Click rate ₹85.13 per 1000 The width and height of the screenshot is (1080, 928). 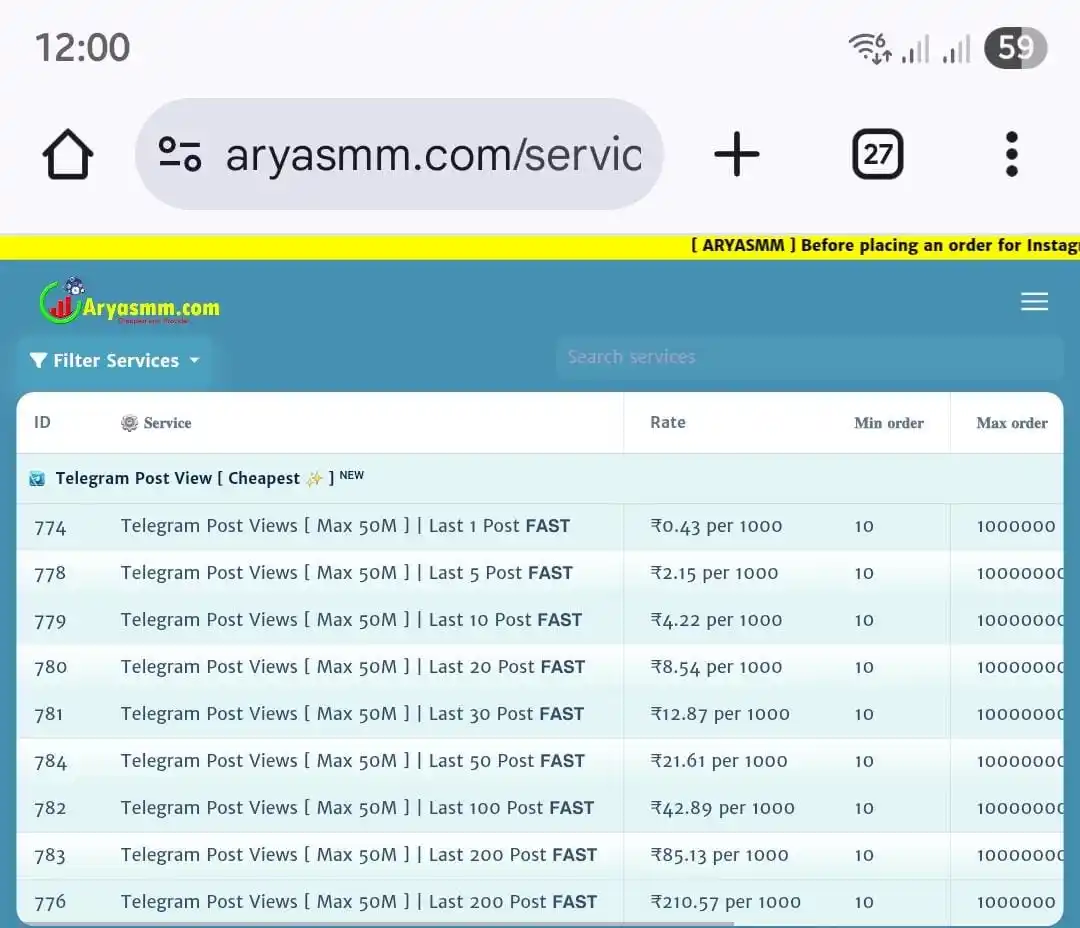tap(719, 855)
